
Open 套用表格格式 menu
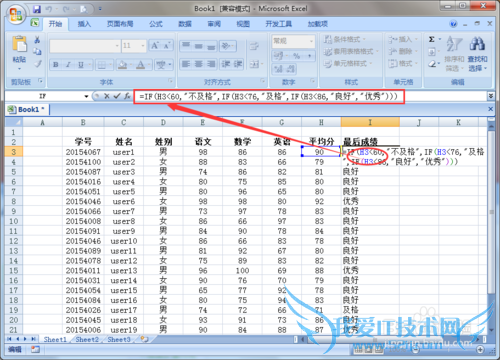pos(351,51)
